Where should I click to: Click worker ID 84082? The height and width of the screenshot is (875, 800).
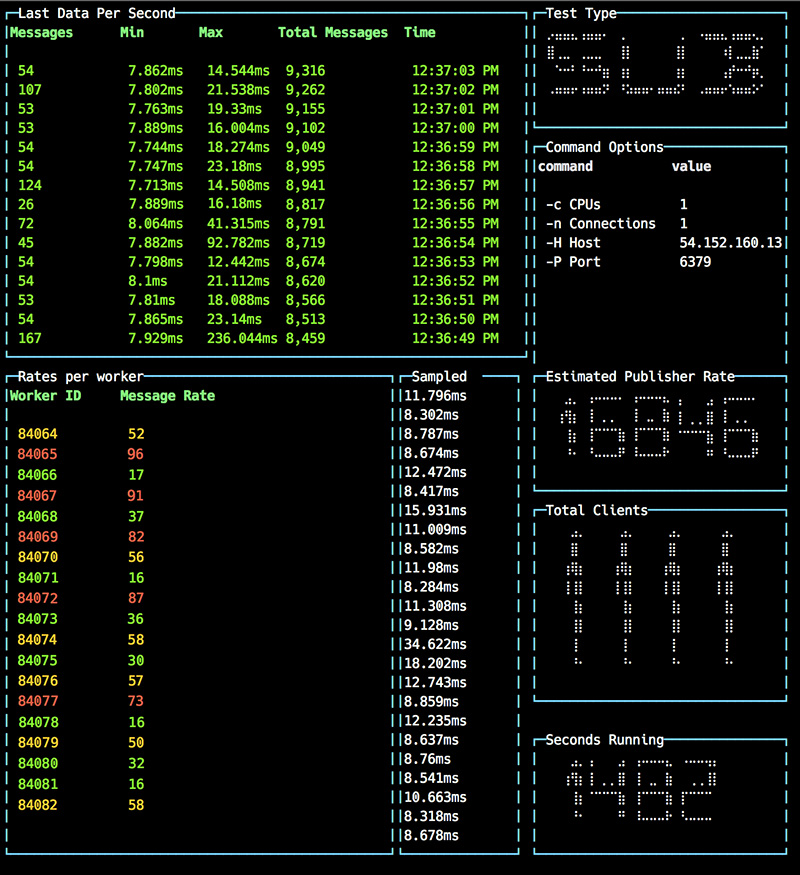[38, 805]
